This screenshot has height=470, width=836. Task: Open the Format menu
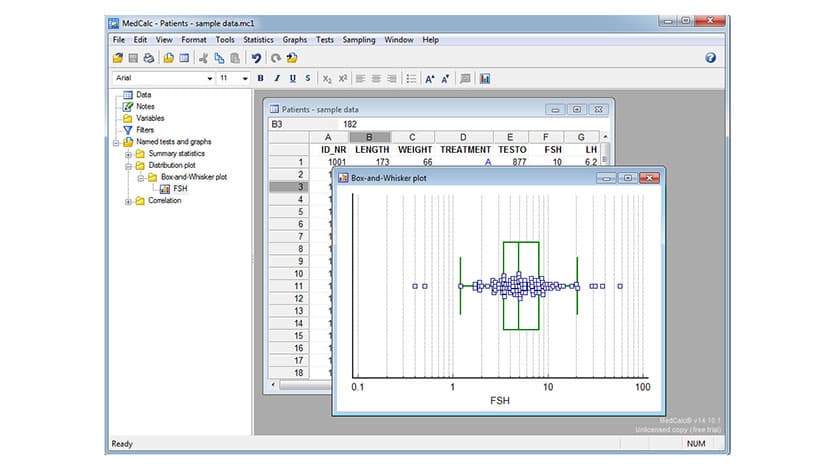pyautogui.click(x=194, y=40)
